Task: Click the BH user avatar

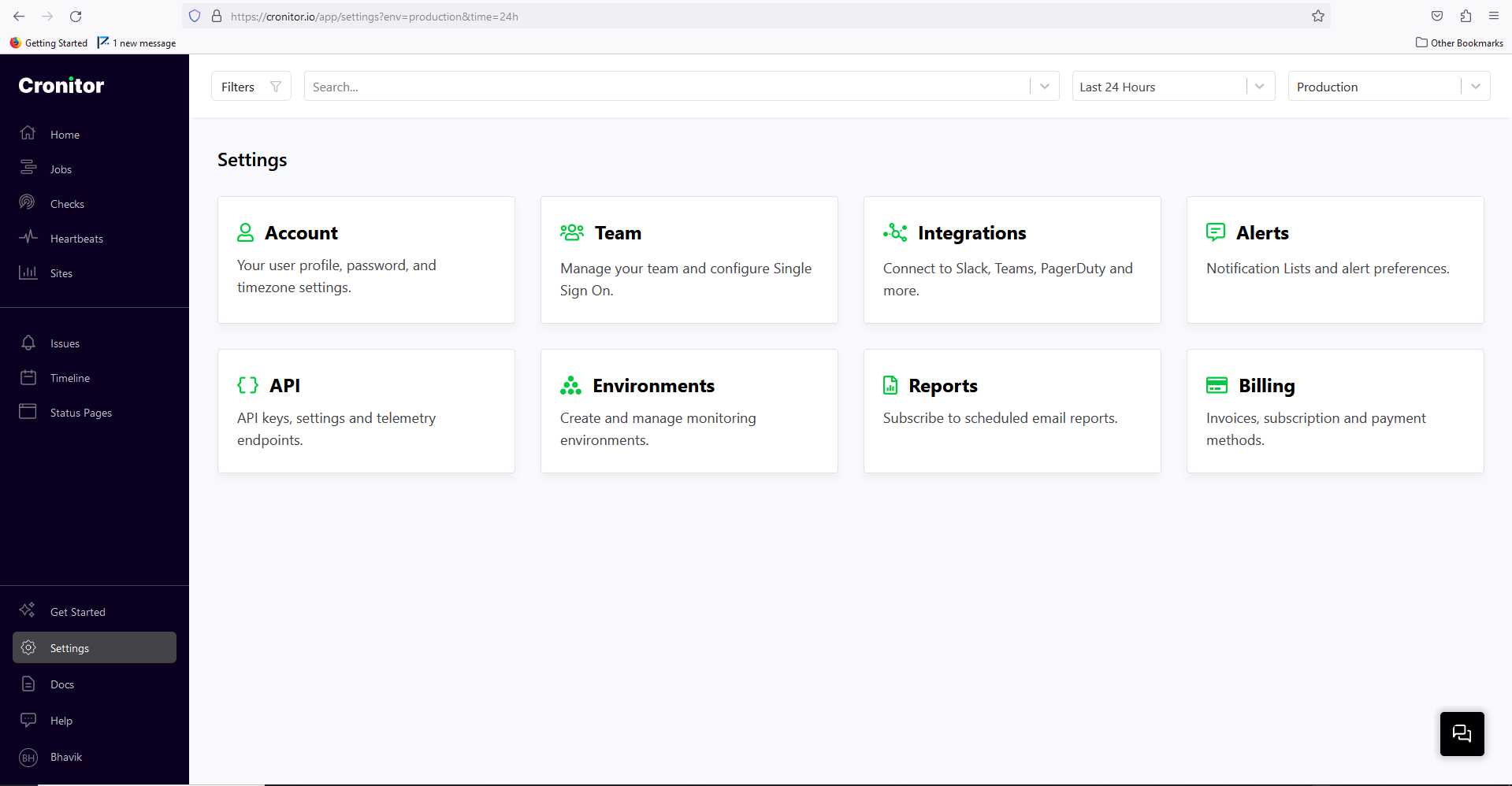Action: pos(28,758)
